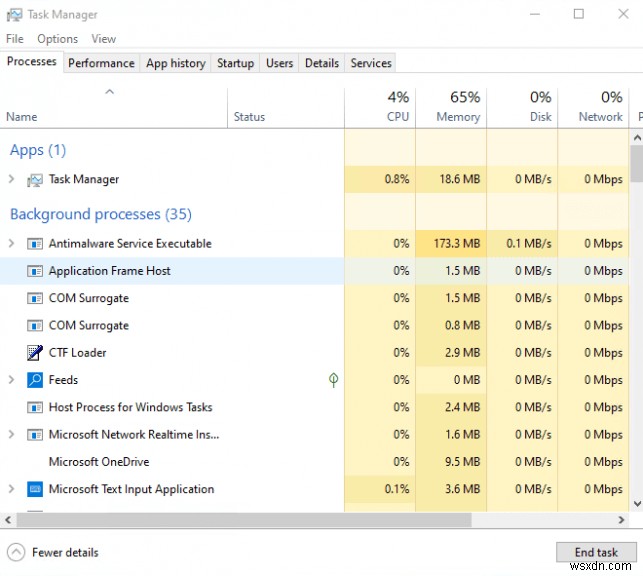This screenshot has width=643, height=576.
Task: Click the Task Manager title bar icon
Action: pyautogui.click(x=14, y=15)
